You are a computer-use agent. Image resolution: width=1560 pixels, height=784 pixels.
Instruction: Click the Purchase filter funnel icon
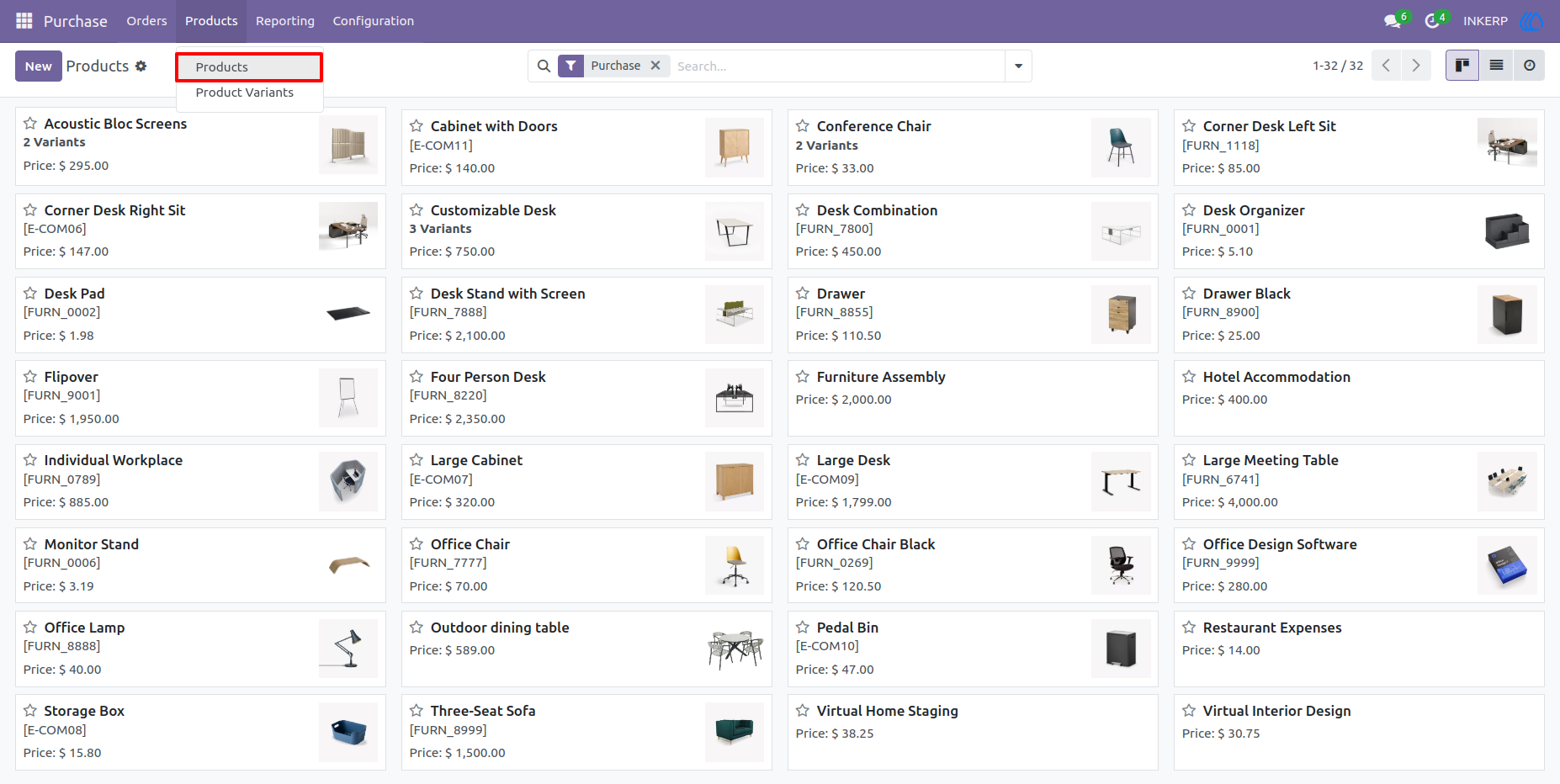(x=570, y=66)
